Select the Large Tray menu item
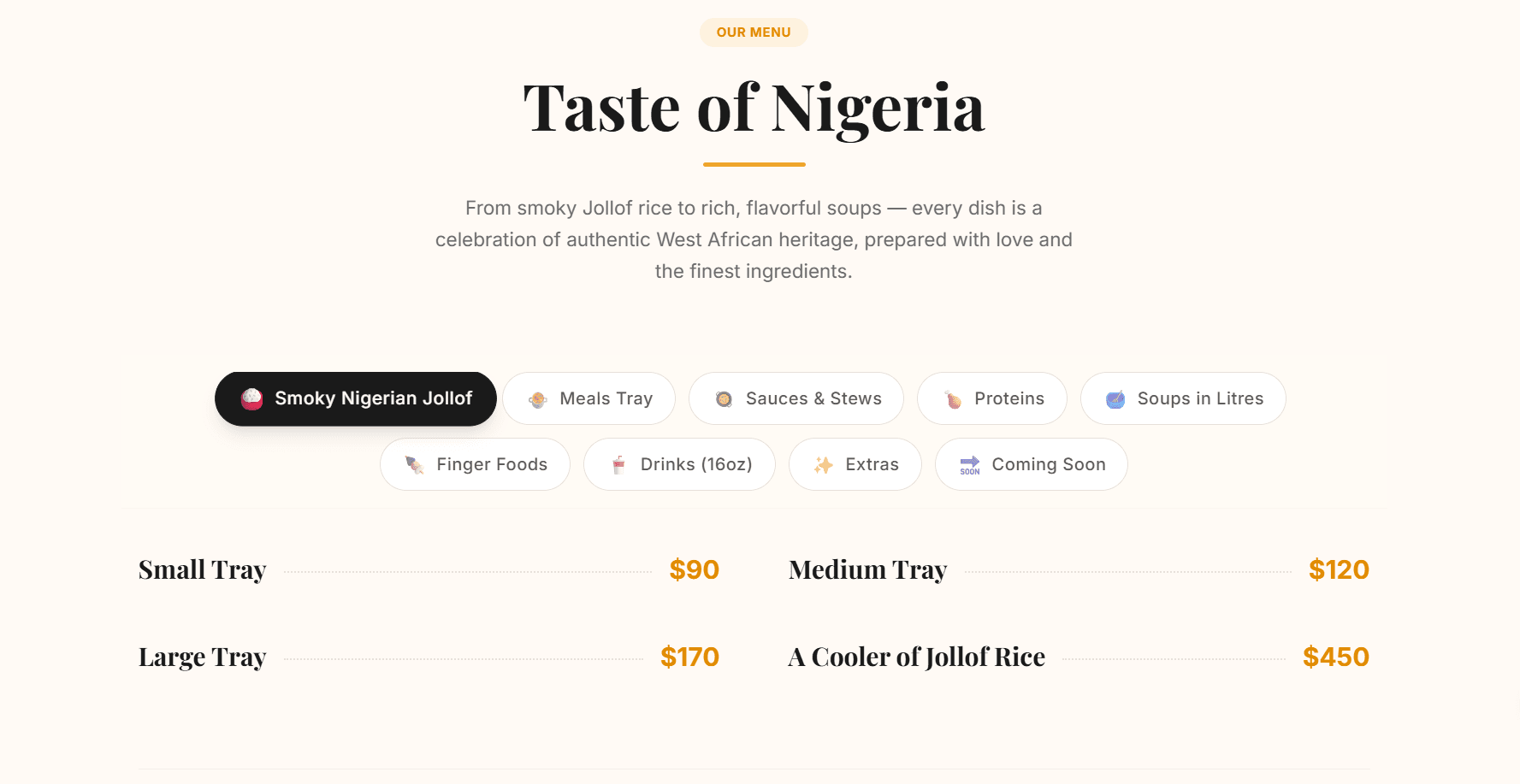This screenshot has height=784, width=1520. 203,657
